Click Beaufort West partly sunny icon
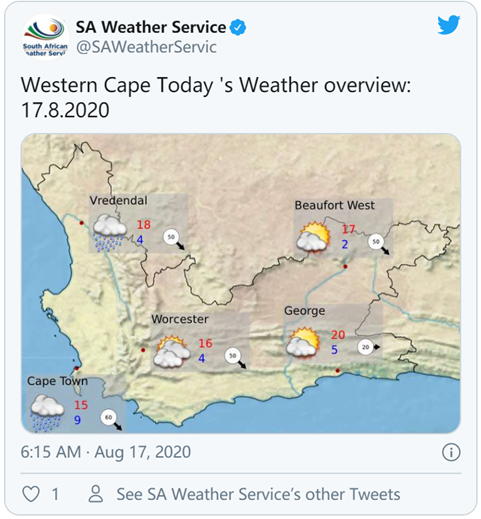481x519 pixels. pyautogui.click(x=314, y=238)
